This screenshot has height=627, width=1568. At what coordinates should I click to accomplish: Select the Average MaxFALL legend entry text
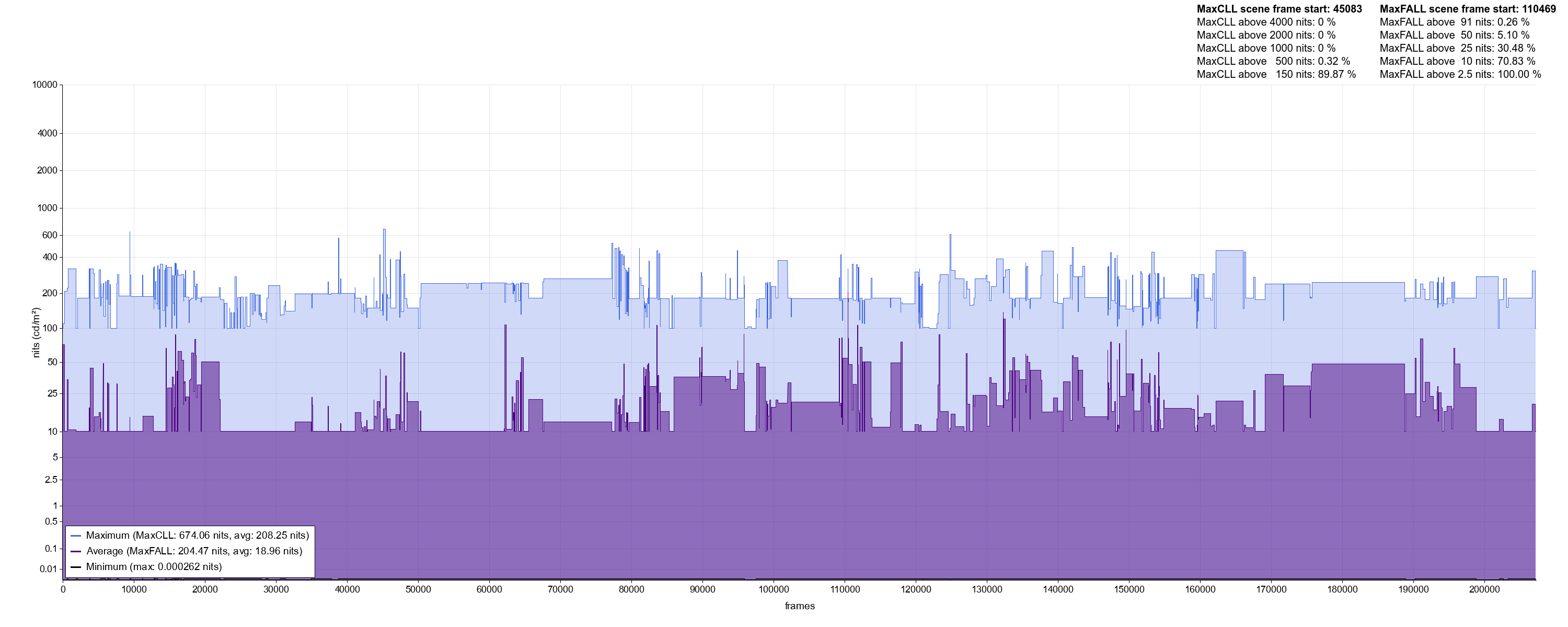click(x=194, y=551)
